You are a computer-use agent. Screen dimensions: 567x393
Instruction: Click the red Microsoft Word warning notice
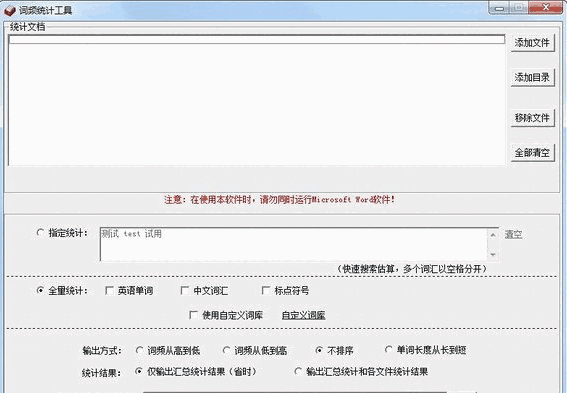point(280,200)
